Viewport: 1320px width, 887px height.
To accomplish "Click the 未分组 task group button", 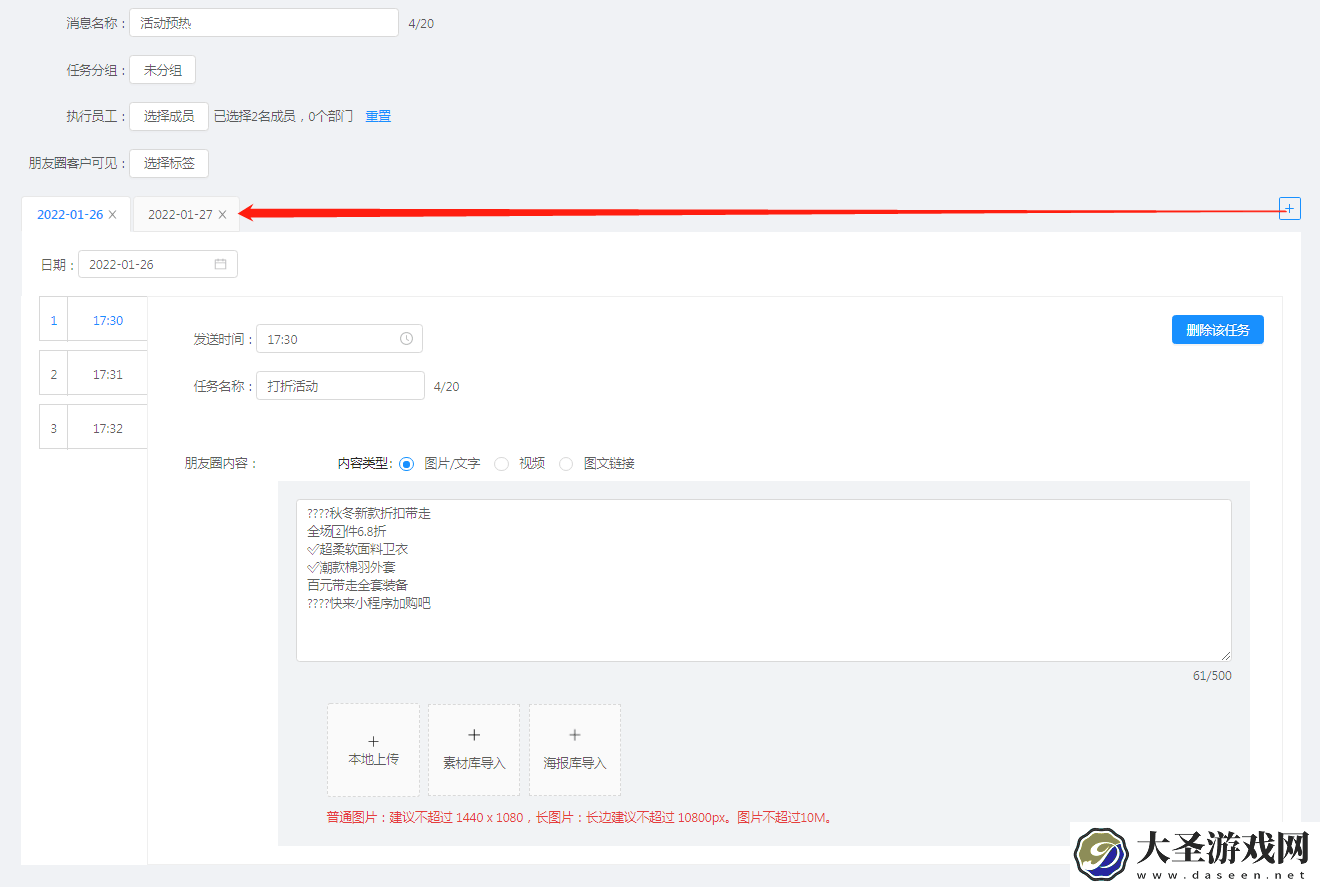I will click(162, 70).
